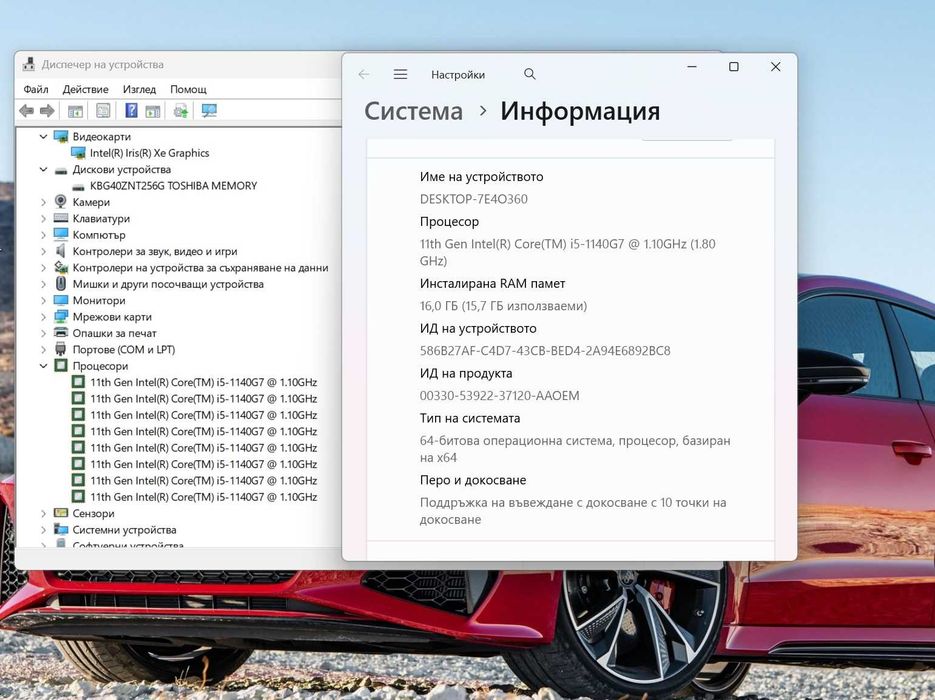935x700 pixels.
Task: Click the Settings processor value starting 11th Gen
Action: 568,252
